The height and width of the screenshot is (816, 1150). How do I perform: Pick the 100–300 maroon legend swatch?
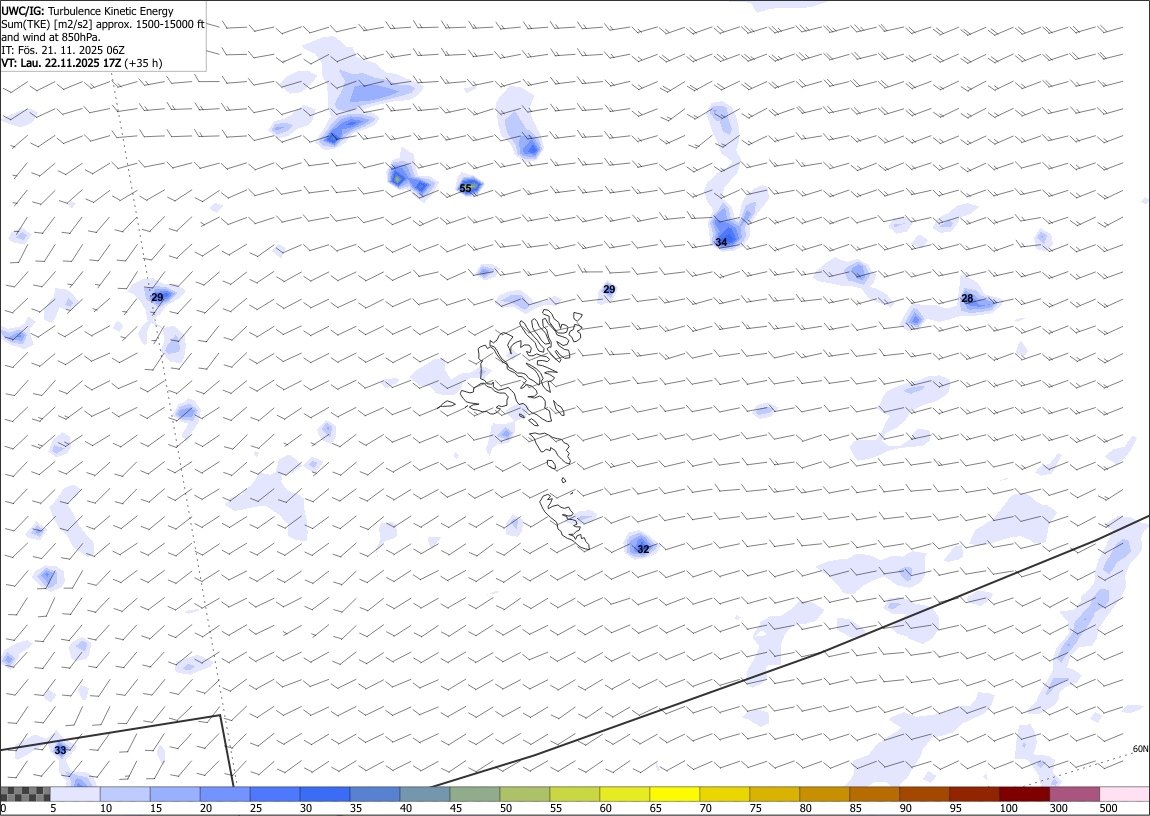click(x=1024, y=794)
